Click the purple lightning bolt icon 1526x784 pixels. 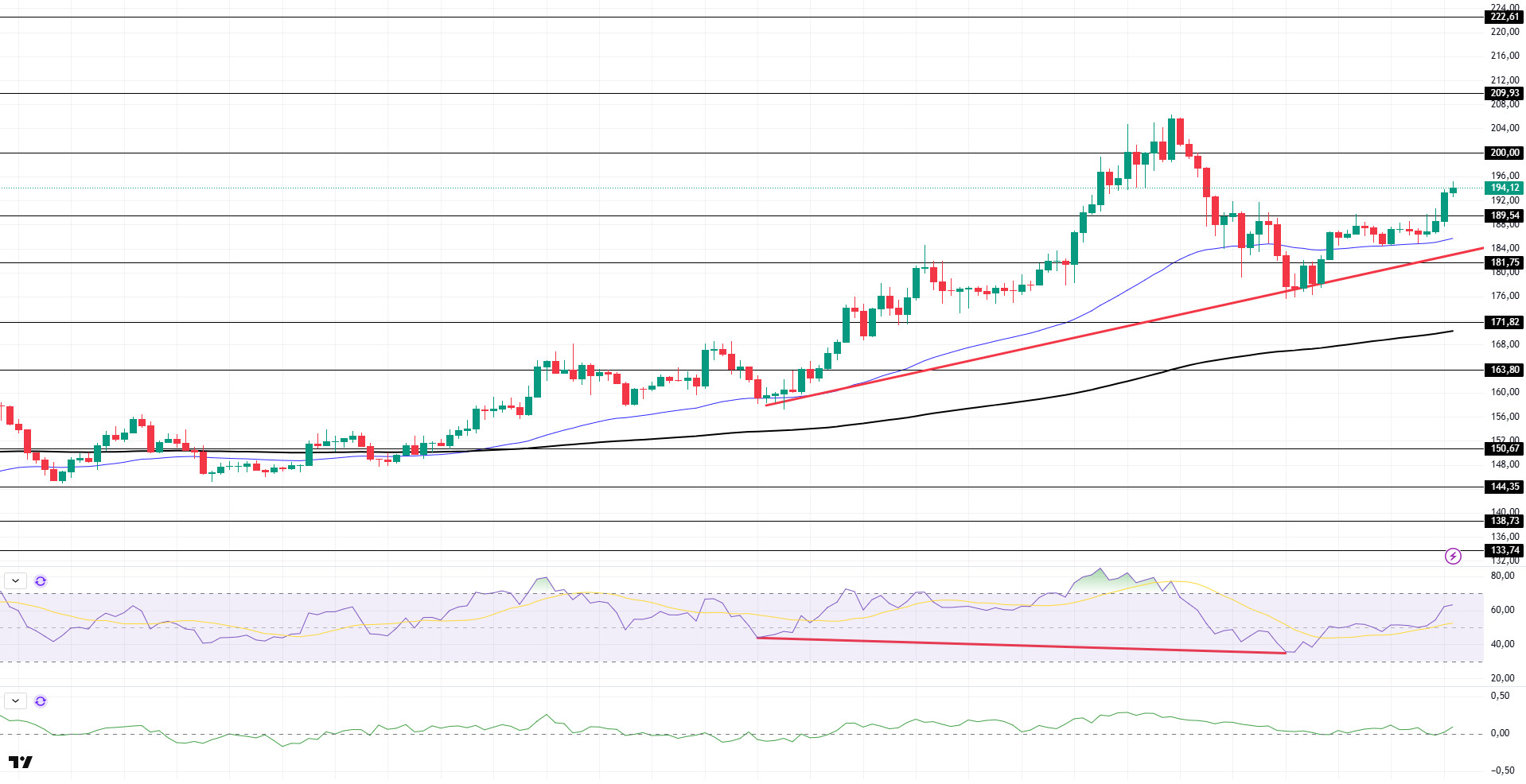point(1453,557)
